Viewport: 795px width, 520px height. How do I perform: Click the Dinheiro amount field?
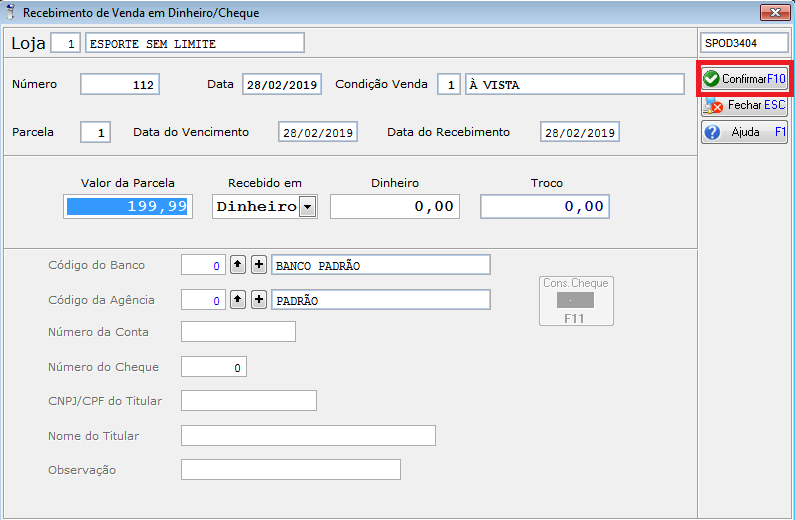[395, 207]
